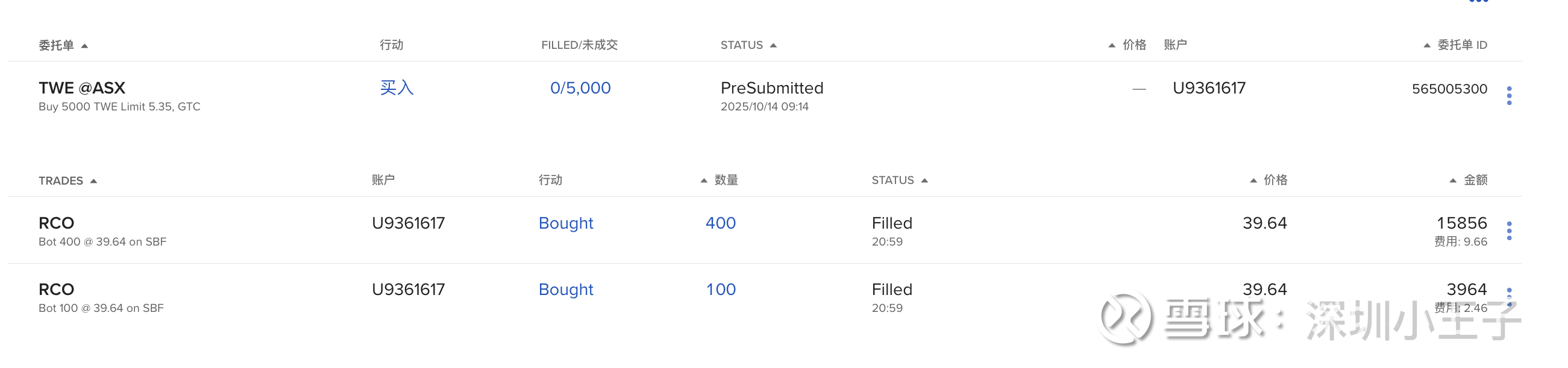This screenshot has height=368, width=1568.
Task: Sort orders by 价格 column
Action: (1127, 45)
